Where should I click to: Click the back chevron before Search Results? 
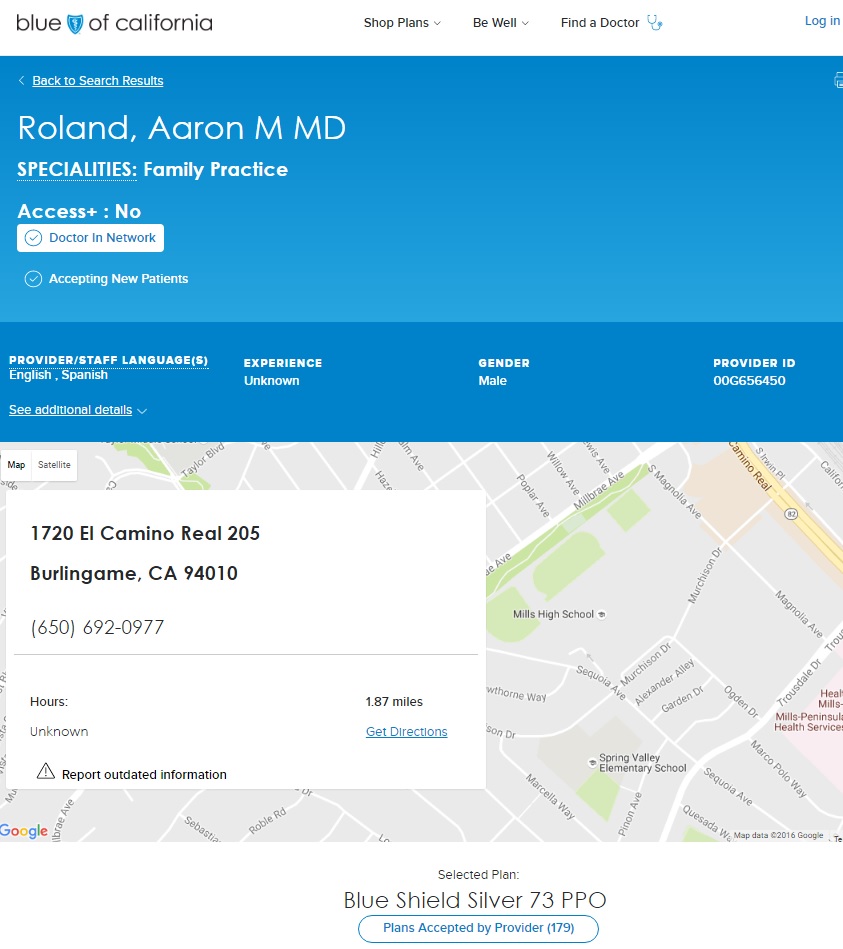(21, 80)
